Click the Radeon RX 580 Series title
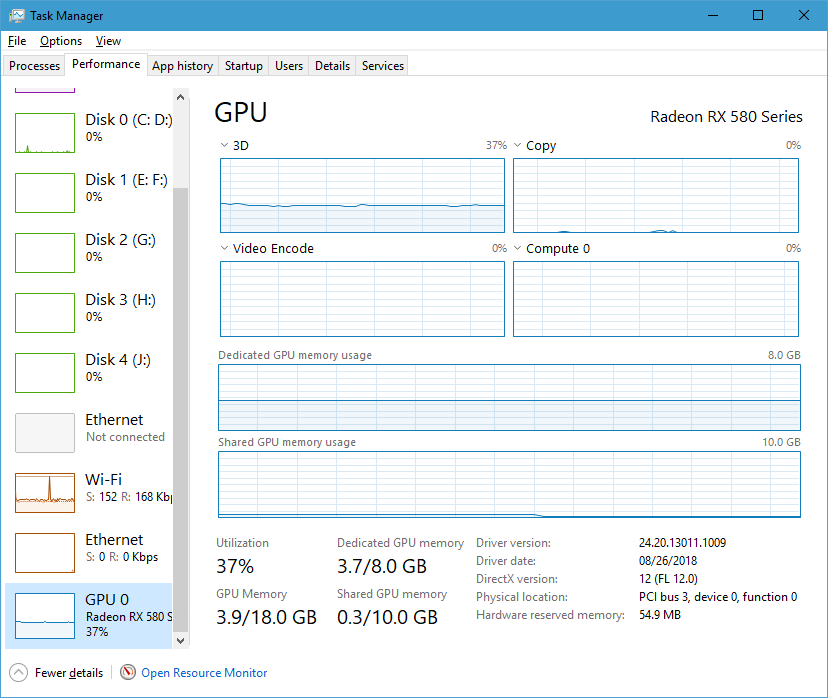 coord(726,117)
